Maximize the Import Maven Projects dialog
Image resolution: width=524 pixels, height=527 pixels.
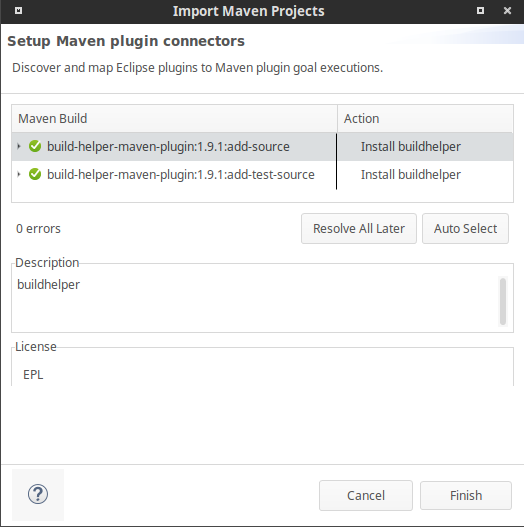(481, 11)
